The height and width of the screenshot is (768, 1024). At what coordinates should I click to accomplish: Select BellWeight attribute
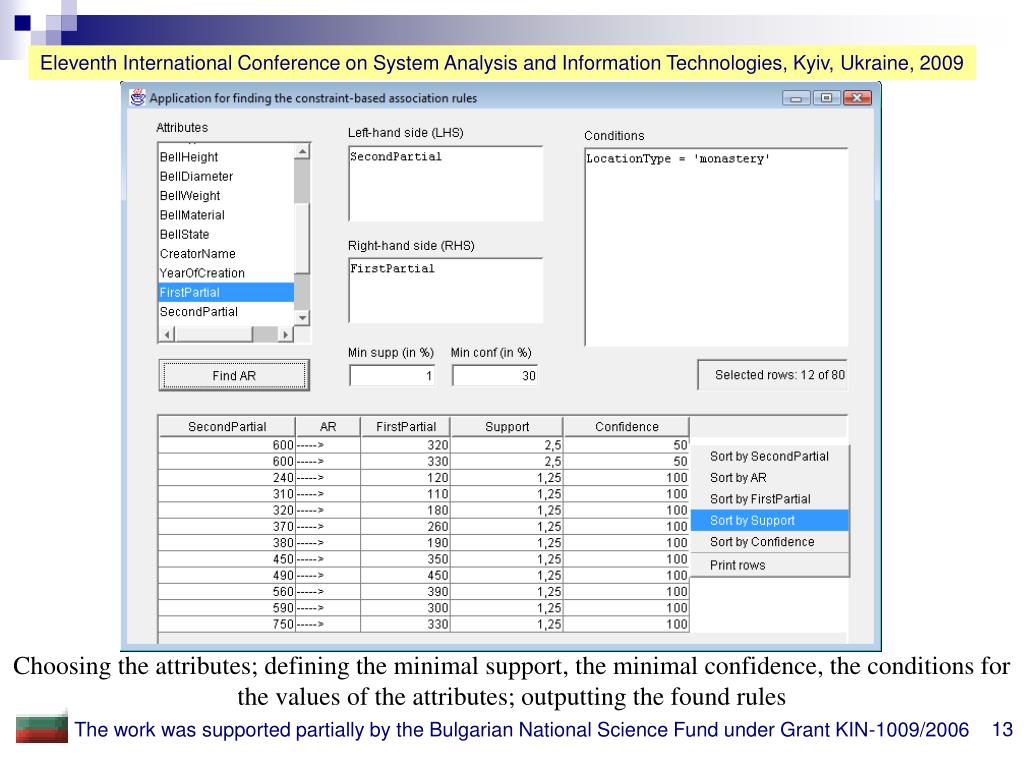tap(226, 195)
